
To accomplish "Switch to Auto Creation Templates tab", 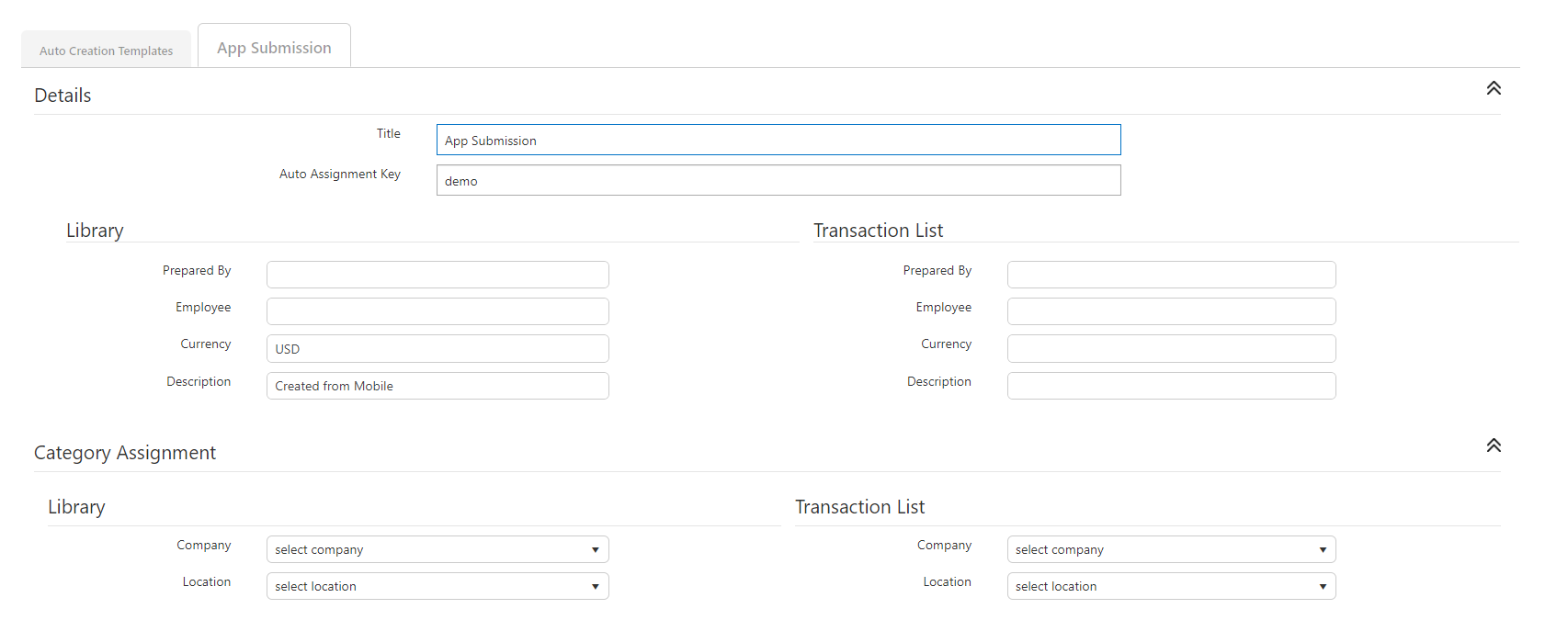I will (106, 51).
